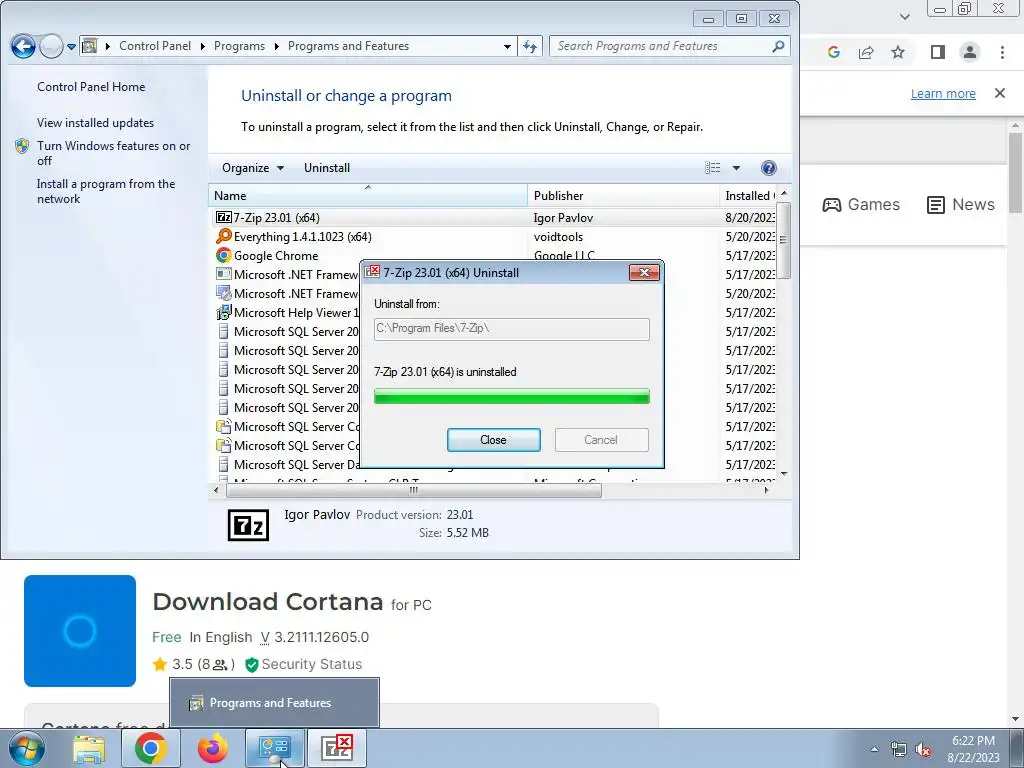Select Microsoft Help Viewer entry icon
This screenshot has width=1024, height=768.
point(223,312)
